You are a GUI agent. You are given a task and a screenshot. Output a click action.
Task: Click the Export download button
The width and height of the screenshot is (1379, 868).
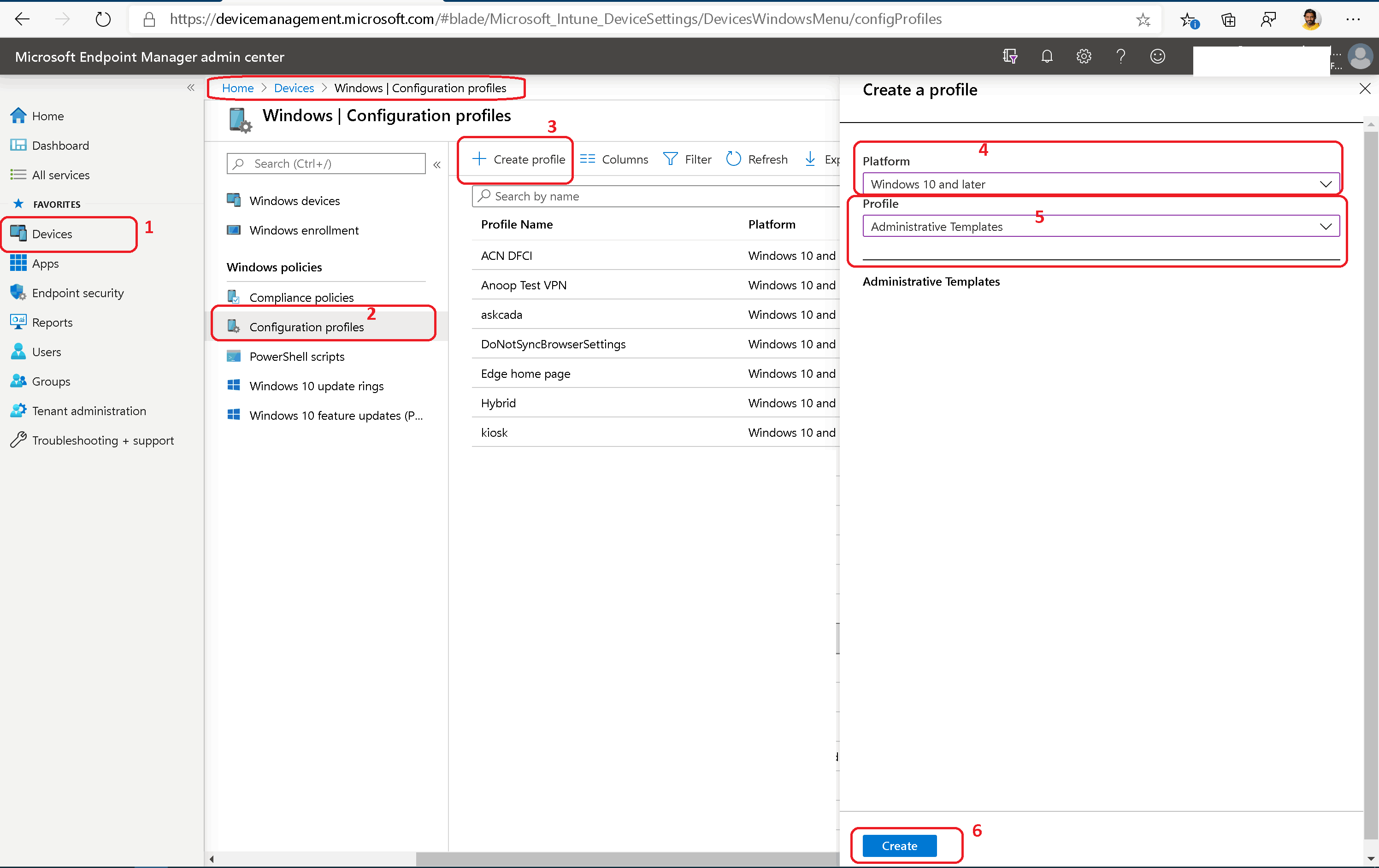pos(821,159)
